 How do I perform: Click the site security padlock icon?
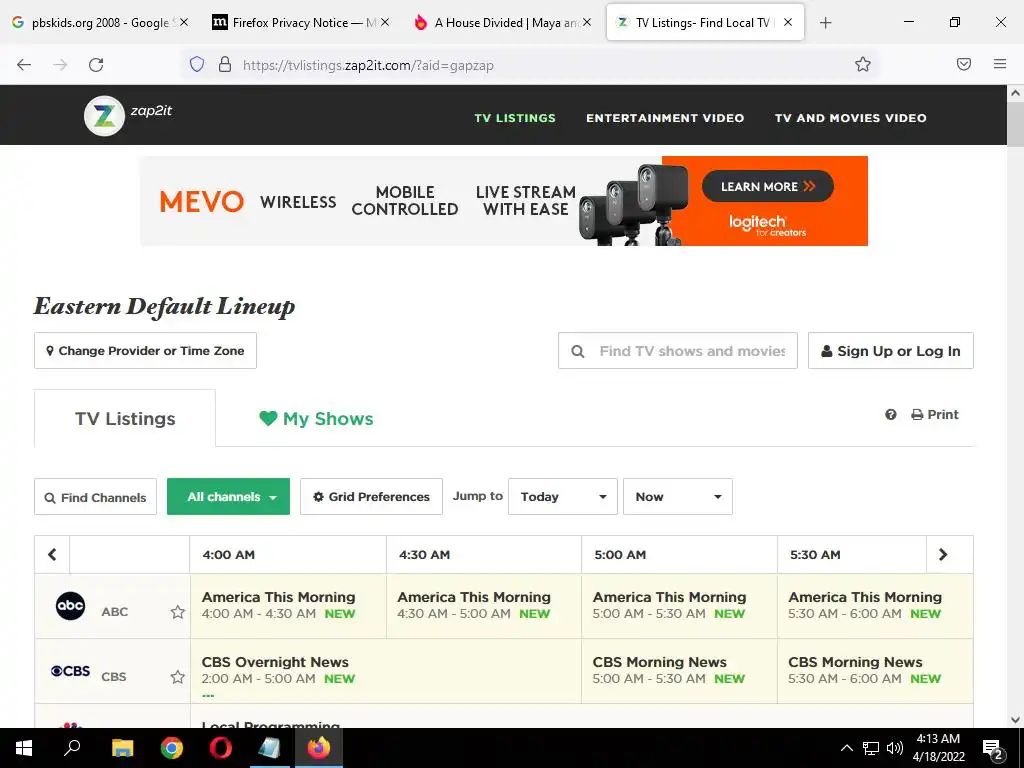point(225,64)
